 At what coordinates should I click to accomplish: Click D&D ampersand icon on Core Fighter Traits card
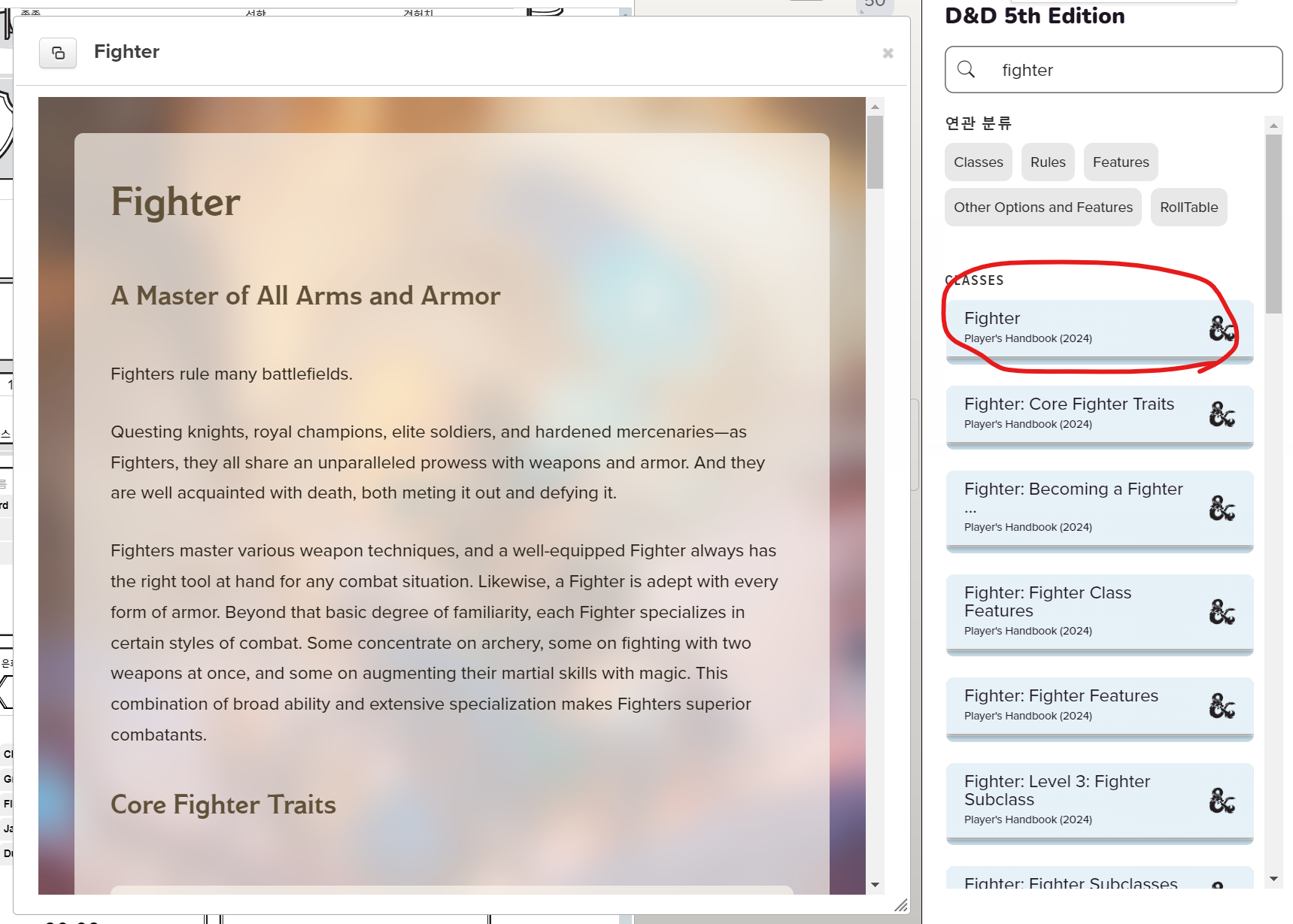click(1222, 414)
